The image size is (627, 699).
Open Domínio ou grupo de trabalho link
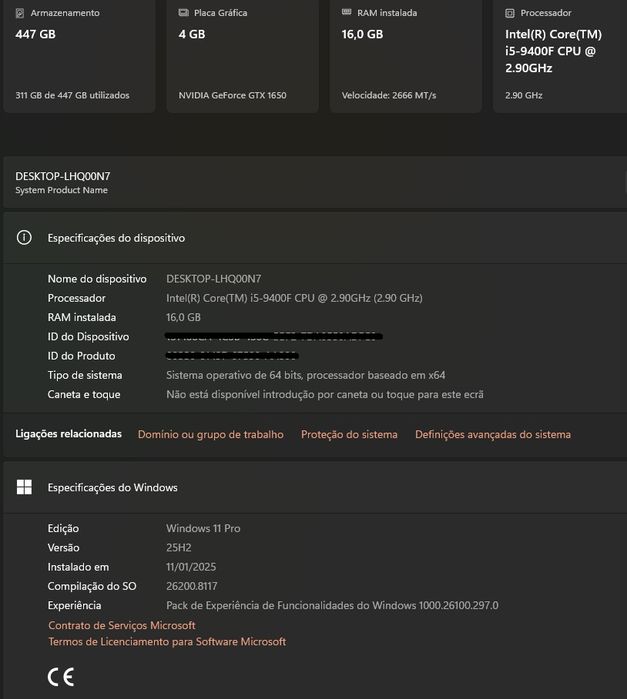210,434
